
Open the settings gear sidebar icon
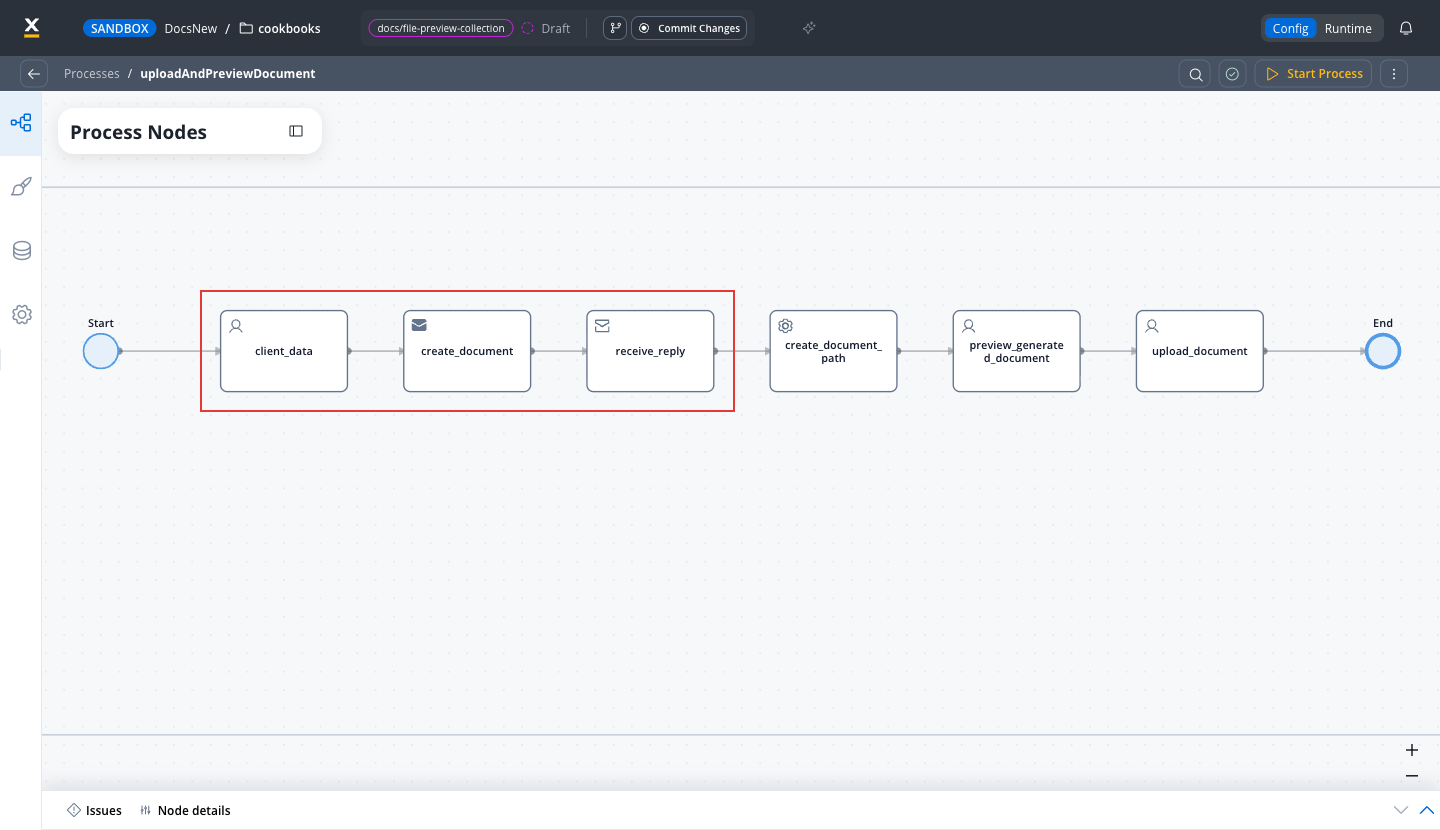click(21, 314)
